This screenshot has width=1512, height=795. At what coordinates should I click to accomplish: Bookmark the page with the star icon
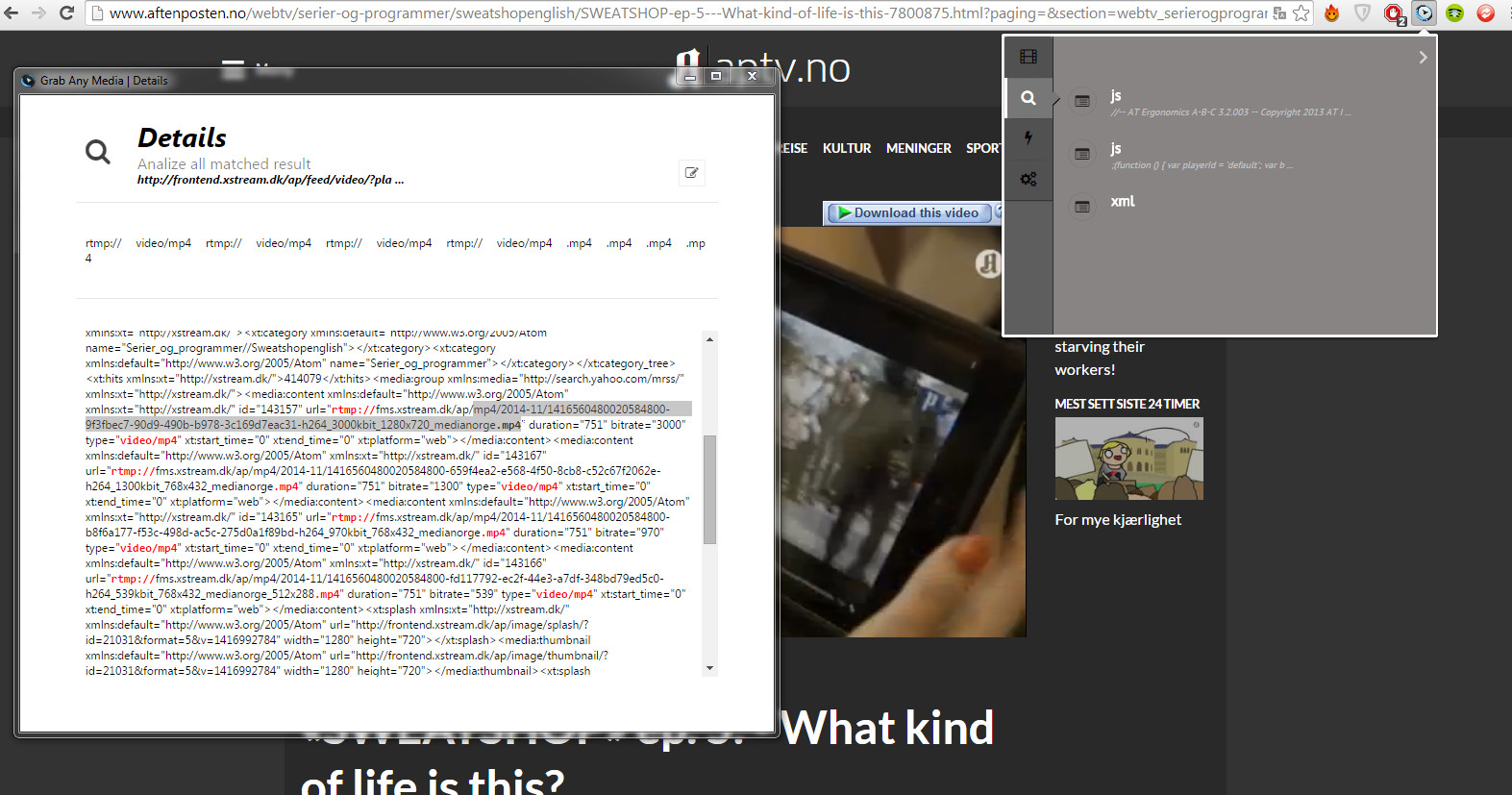pos(1301,13)
